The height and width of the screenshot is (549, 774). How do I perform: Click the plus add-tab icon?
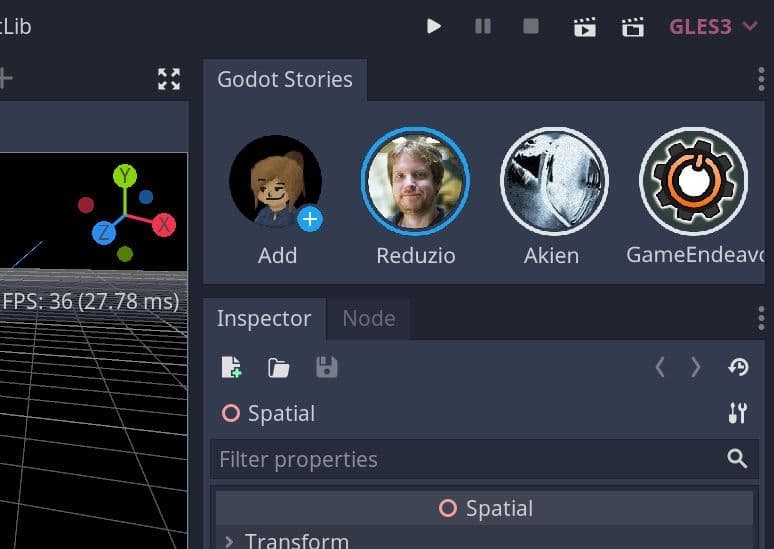[5, 78]
